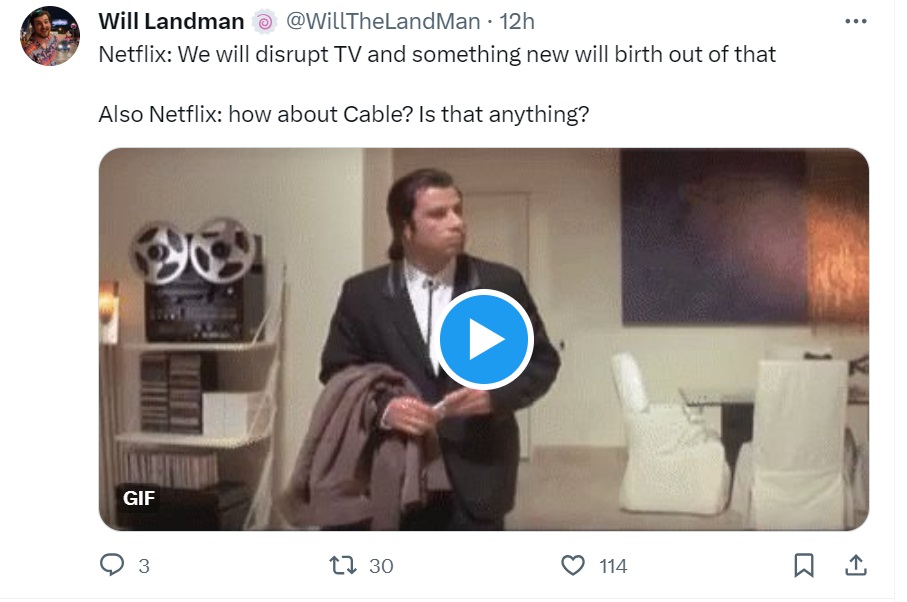Reply using the speech bubble icon

(x=112, y=566)
